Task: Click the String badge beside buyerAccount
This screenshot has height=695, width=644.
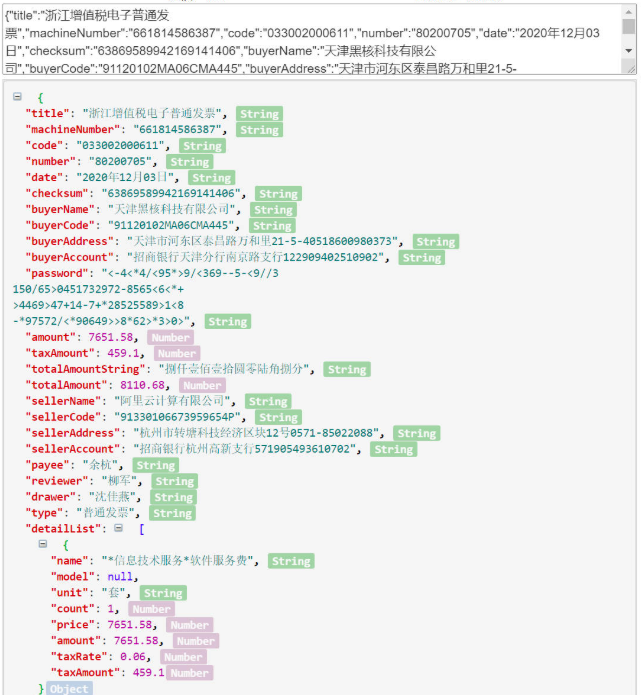Action: pos(422,257)
